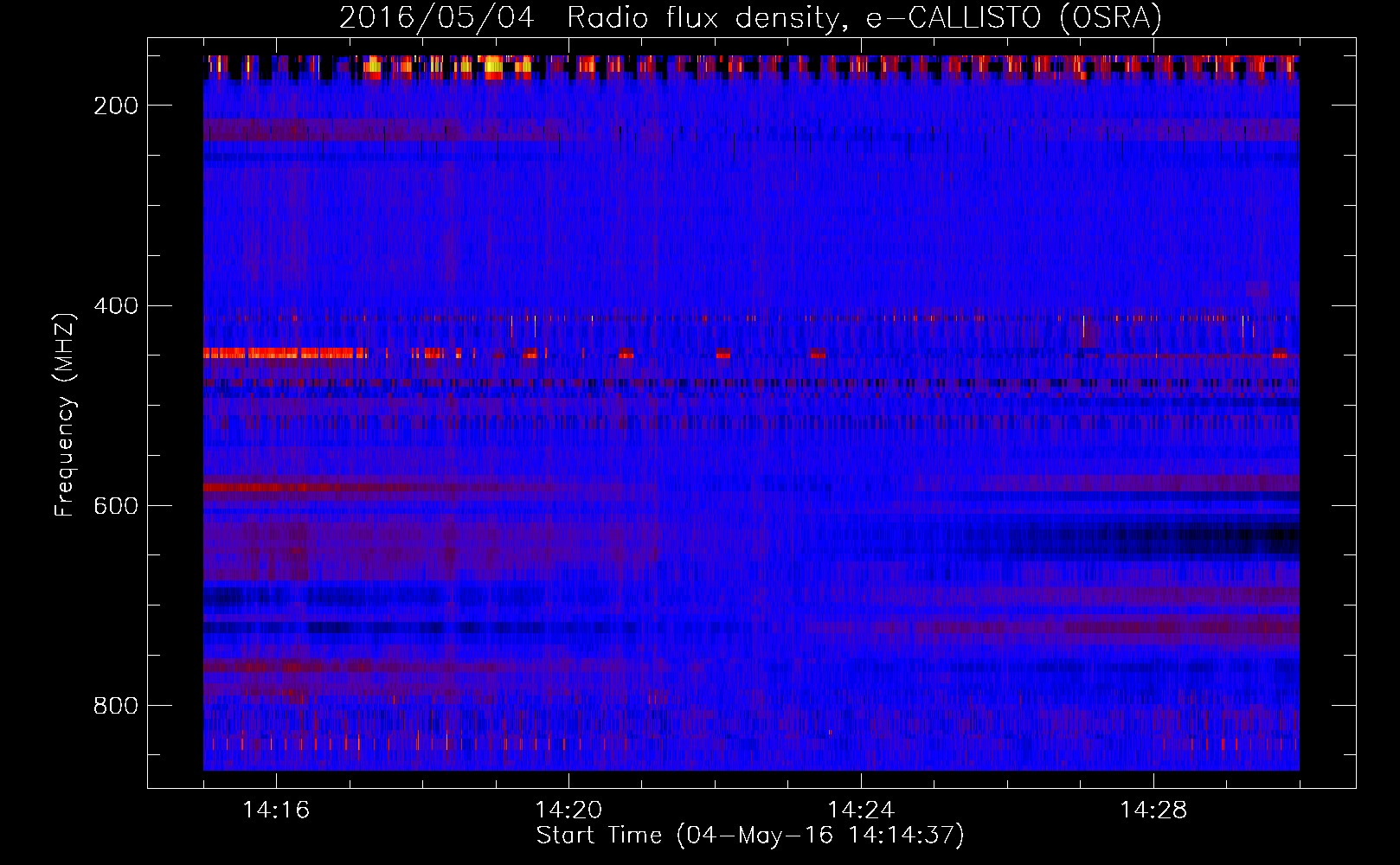
Task: Click the 600 frequency tick label
Action: 116,506
